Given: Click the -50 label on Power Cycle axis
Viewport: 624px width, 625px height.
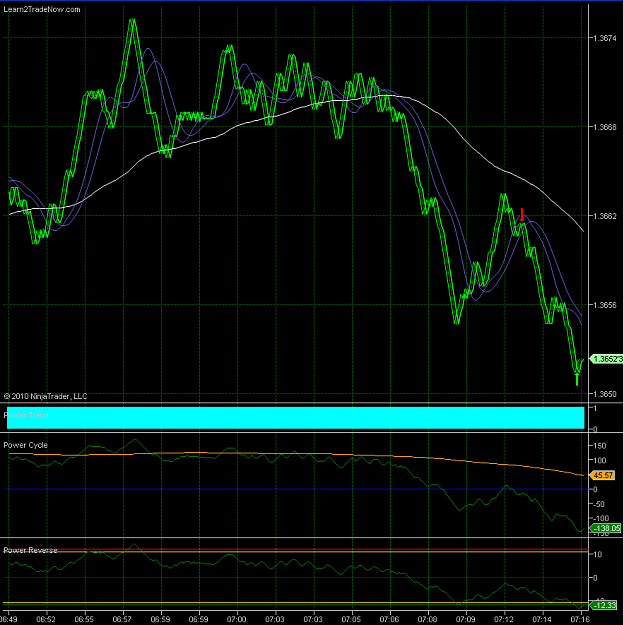Looking at the screenshot, I should pos(599,504).
